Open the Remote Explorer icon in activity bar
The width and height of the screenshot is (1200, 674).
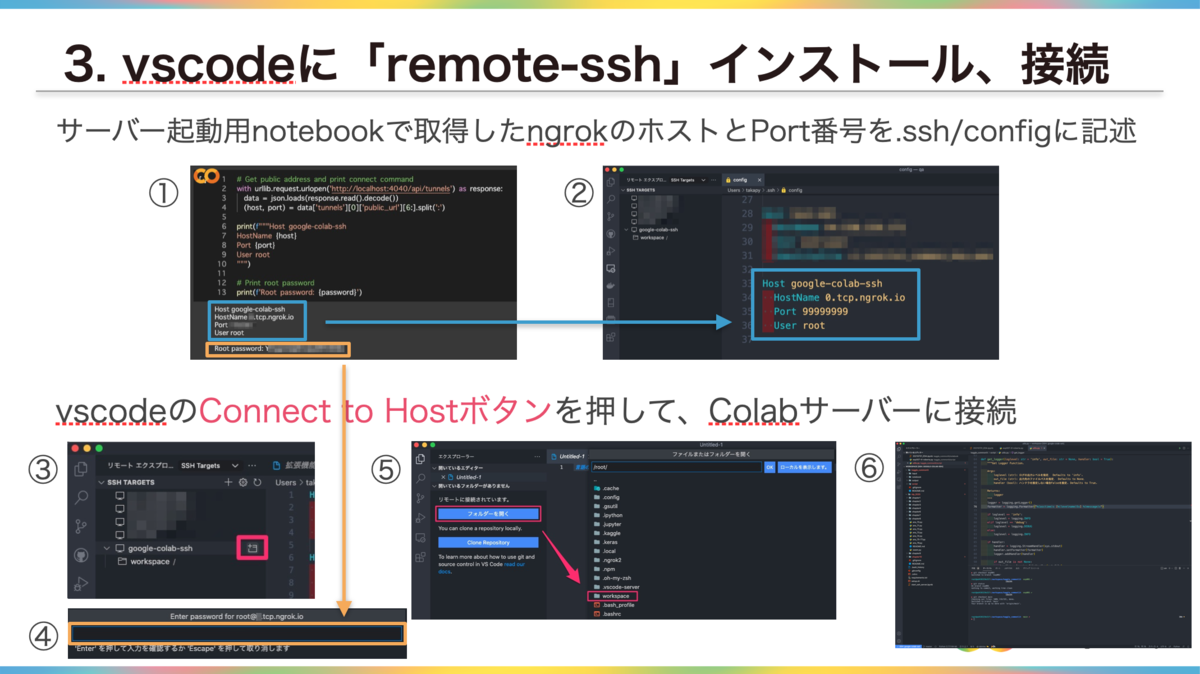pos(610,269)
